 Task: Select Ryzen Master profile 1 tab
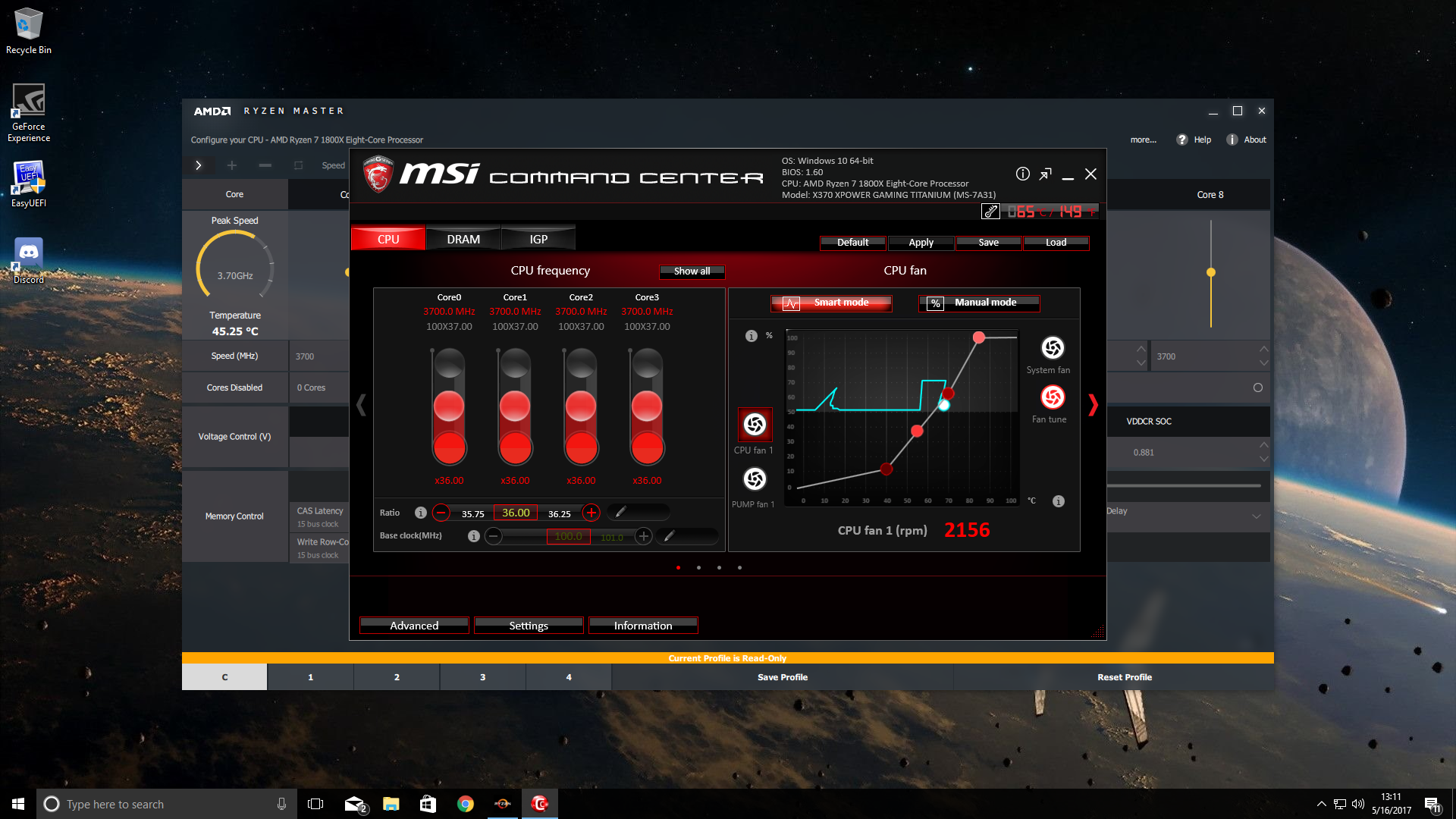[x=310, y=677]
